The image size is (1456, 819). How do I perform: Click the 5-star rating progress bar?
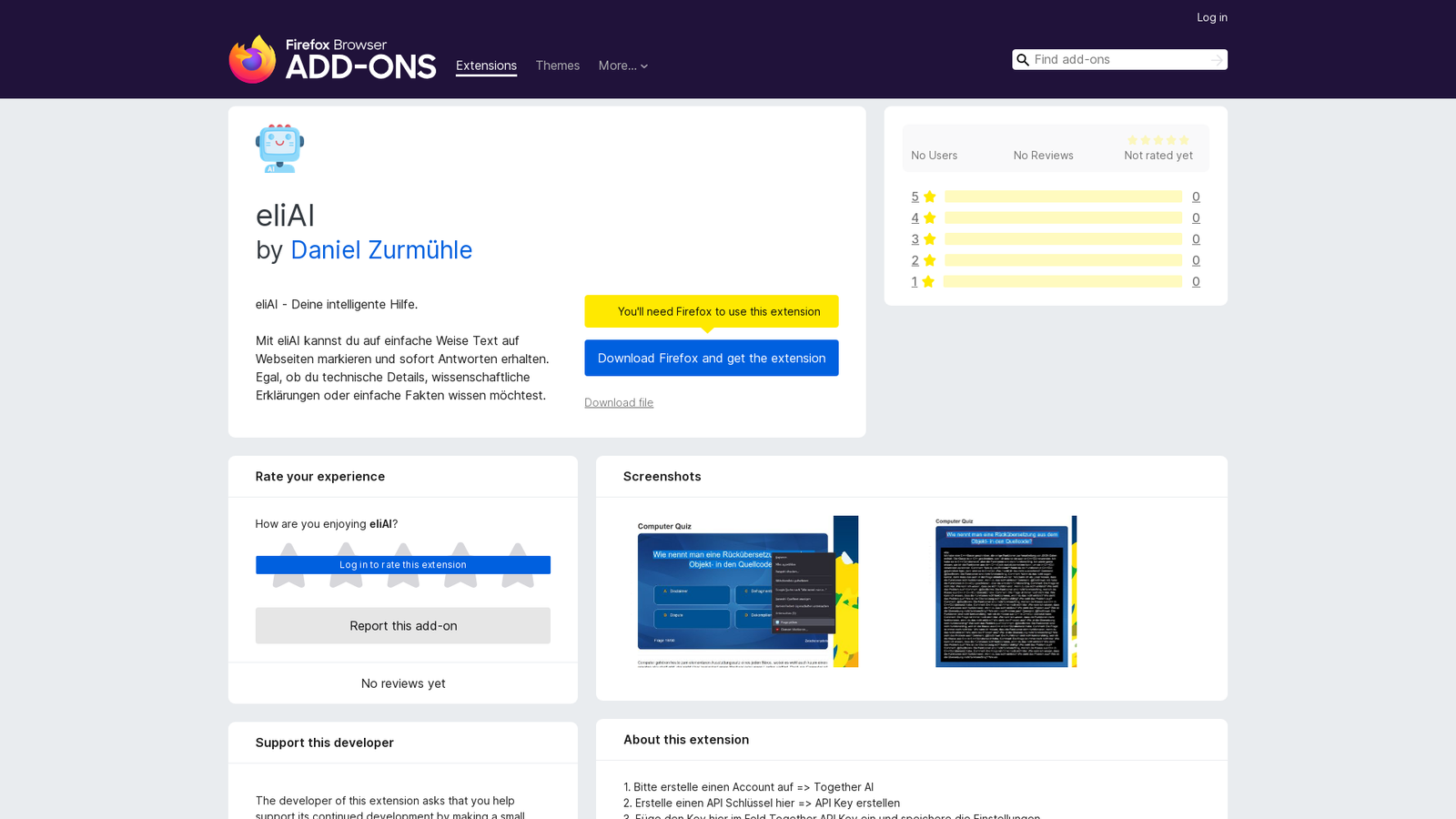click(1063, 197)
